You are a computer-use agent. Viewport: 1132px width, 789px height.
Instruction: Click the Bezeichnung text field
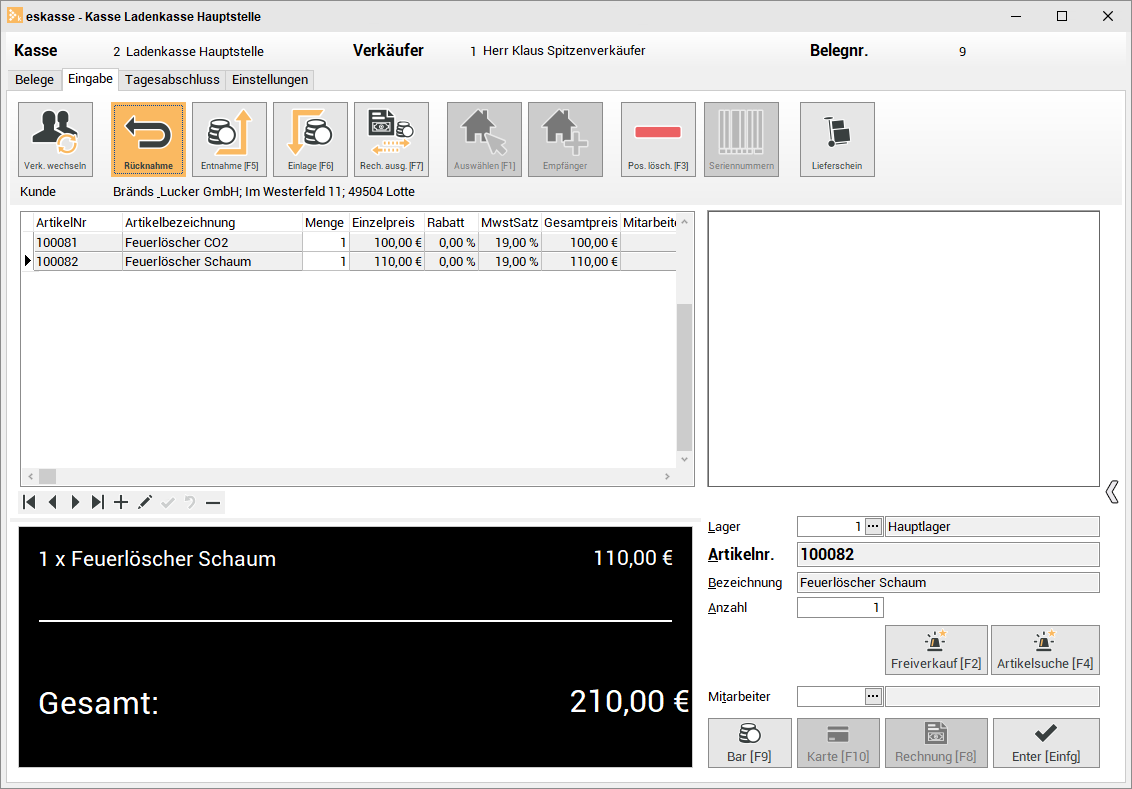948,583
